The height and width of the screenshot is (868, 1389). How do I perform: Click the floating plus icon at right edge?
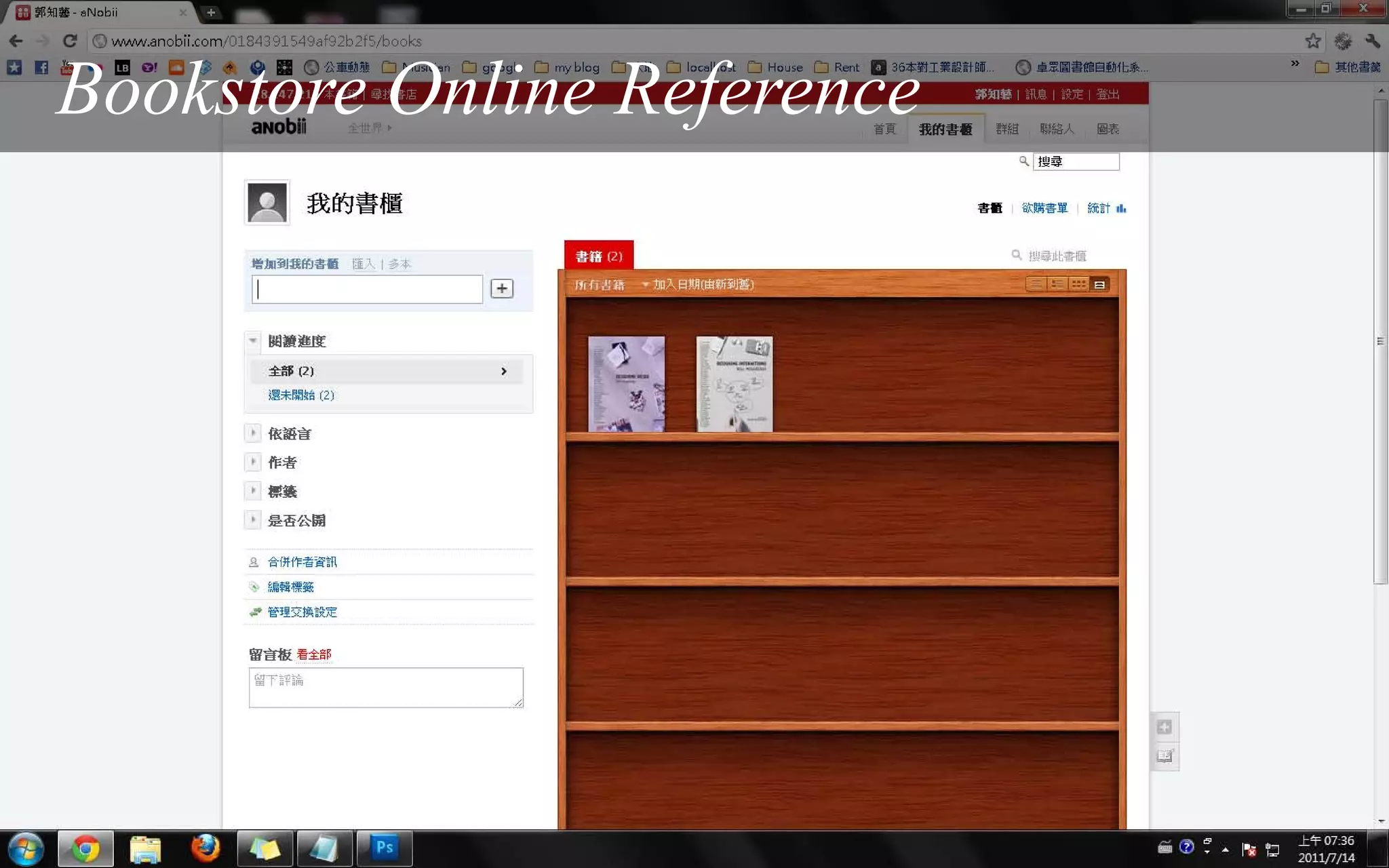coord(1165,727)
